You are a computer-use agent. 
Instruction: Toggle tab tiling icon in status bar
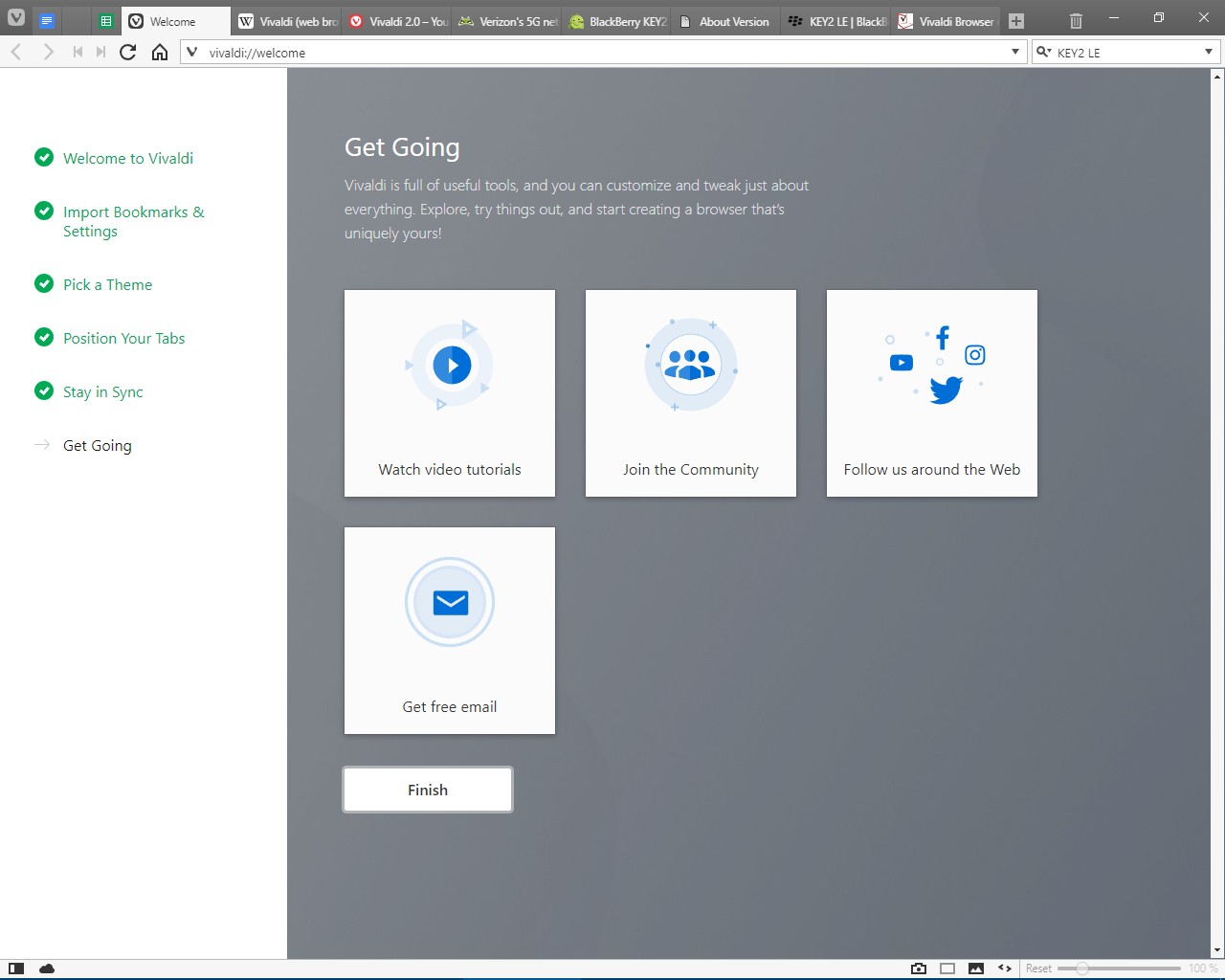947,969
